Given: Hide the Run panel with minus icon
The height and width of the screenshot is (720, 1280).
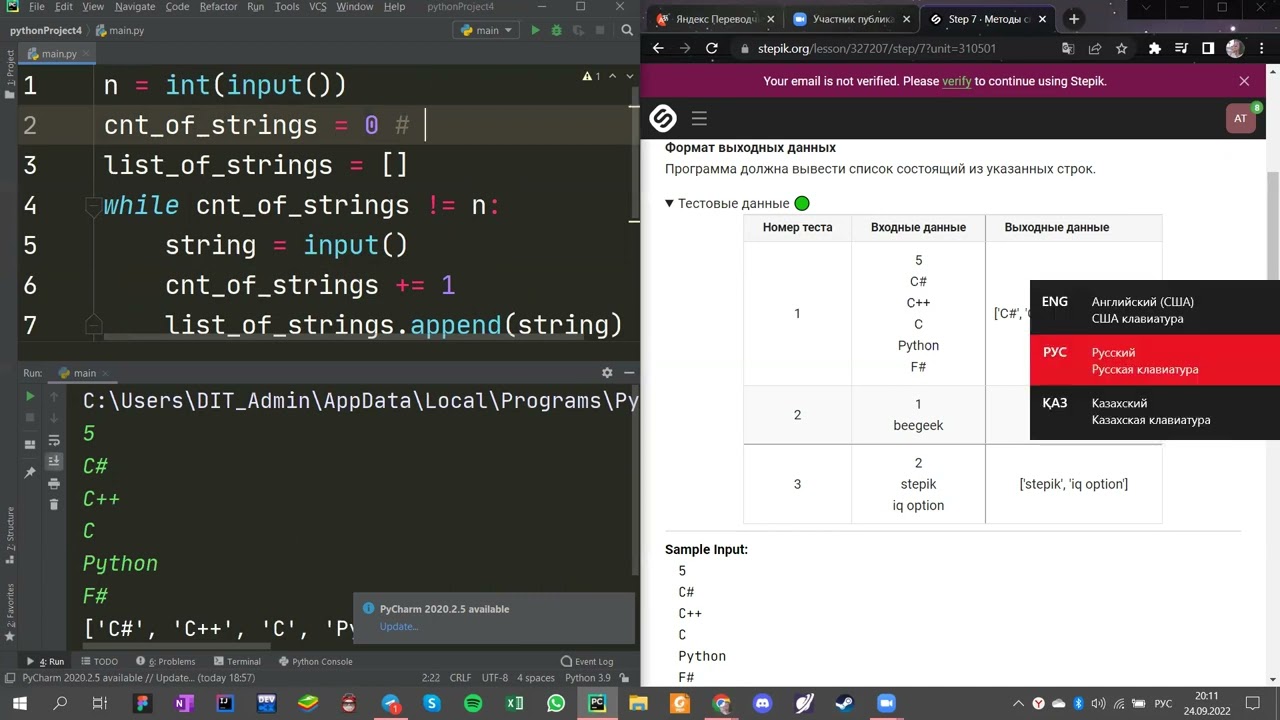Looking at the screenshot, I should (629, 373).
